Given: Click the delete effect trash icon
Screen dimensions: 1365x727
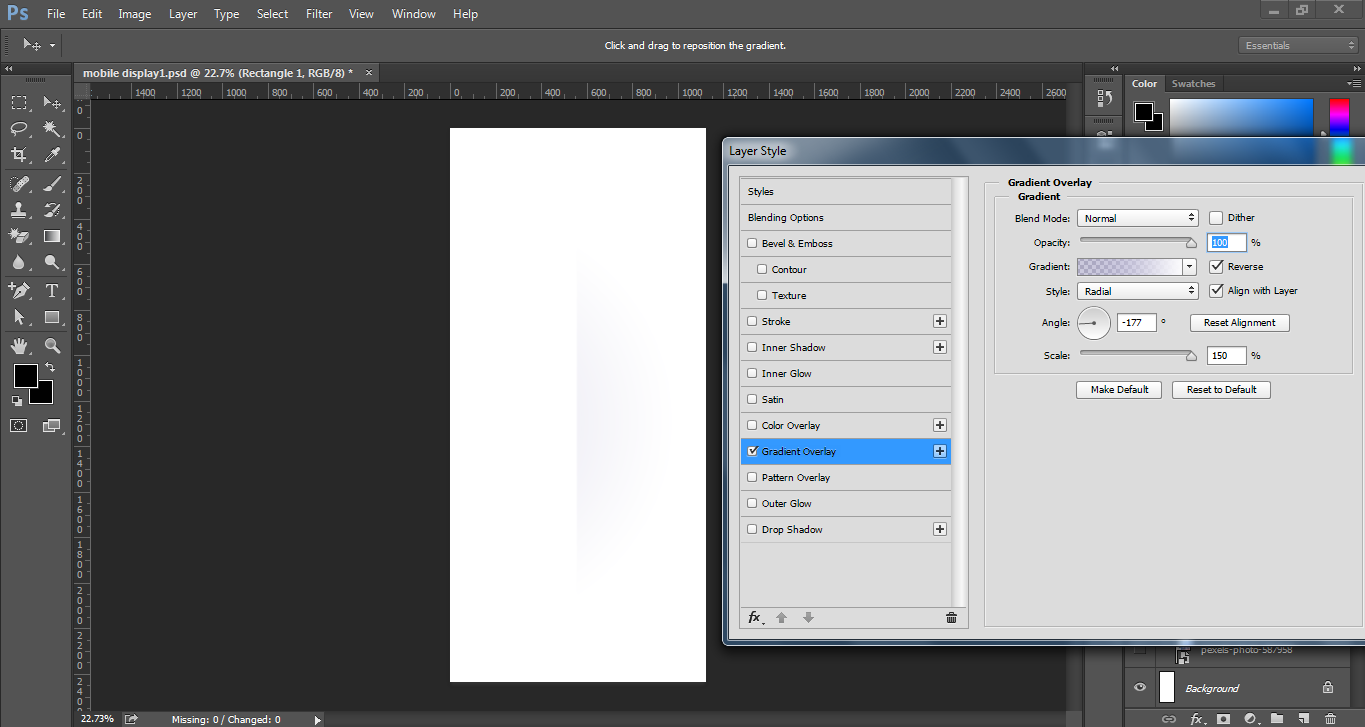Looking at the screenshot, I should [x=951, y=618].
